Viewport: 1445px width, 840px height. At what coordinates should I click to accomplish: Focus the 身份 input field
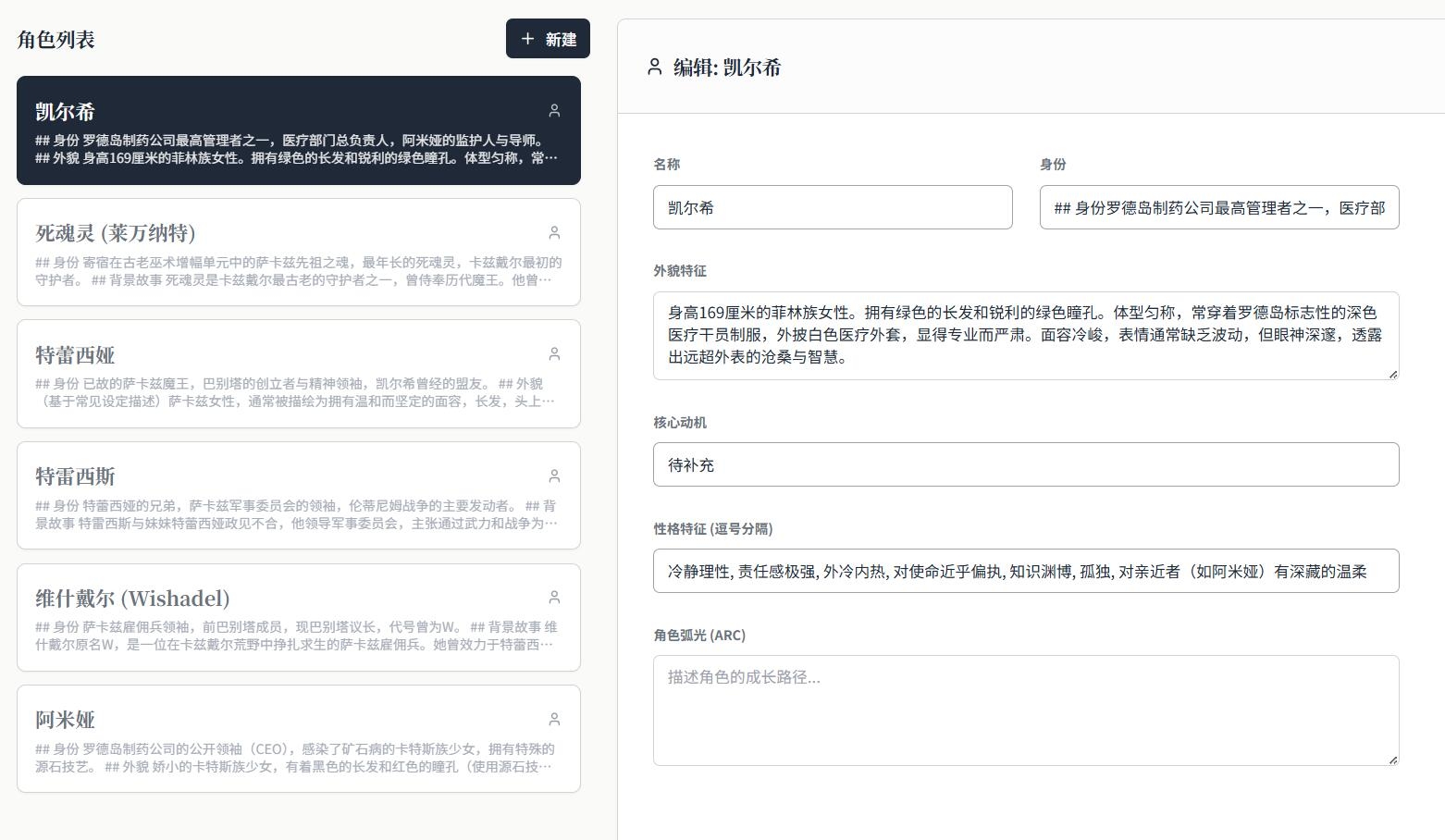click(x=1219, y=207)
